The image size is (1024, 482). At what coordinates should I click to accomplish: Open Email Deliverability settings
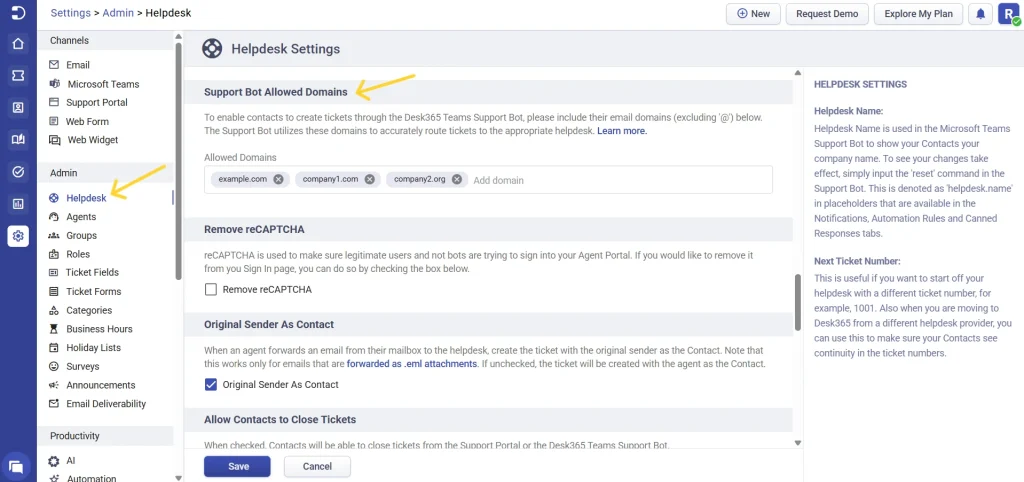pos(106,404)
